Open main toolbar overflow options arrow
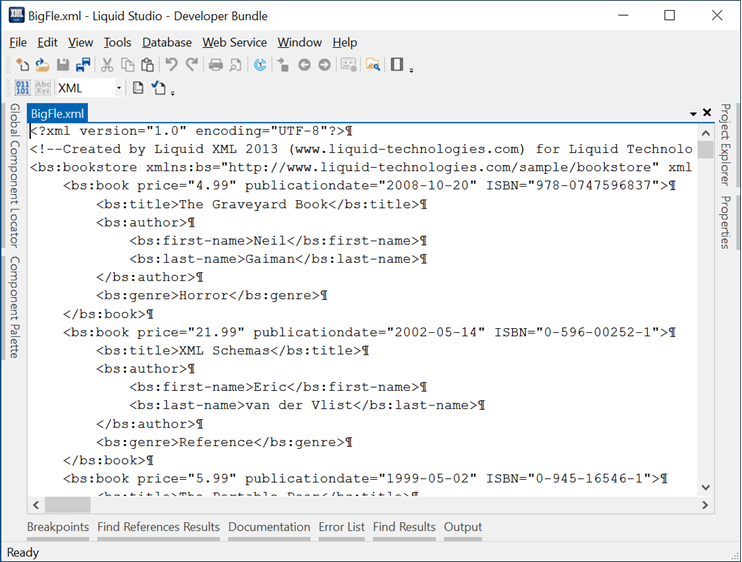The width and height of the screenshot is (742, 562). (x=411, y=70)
